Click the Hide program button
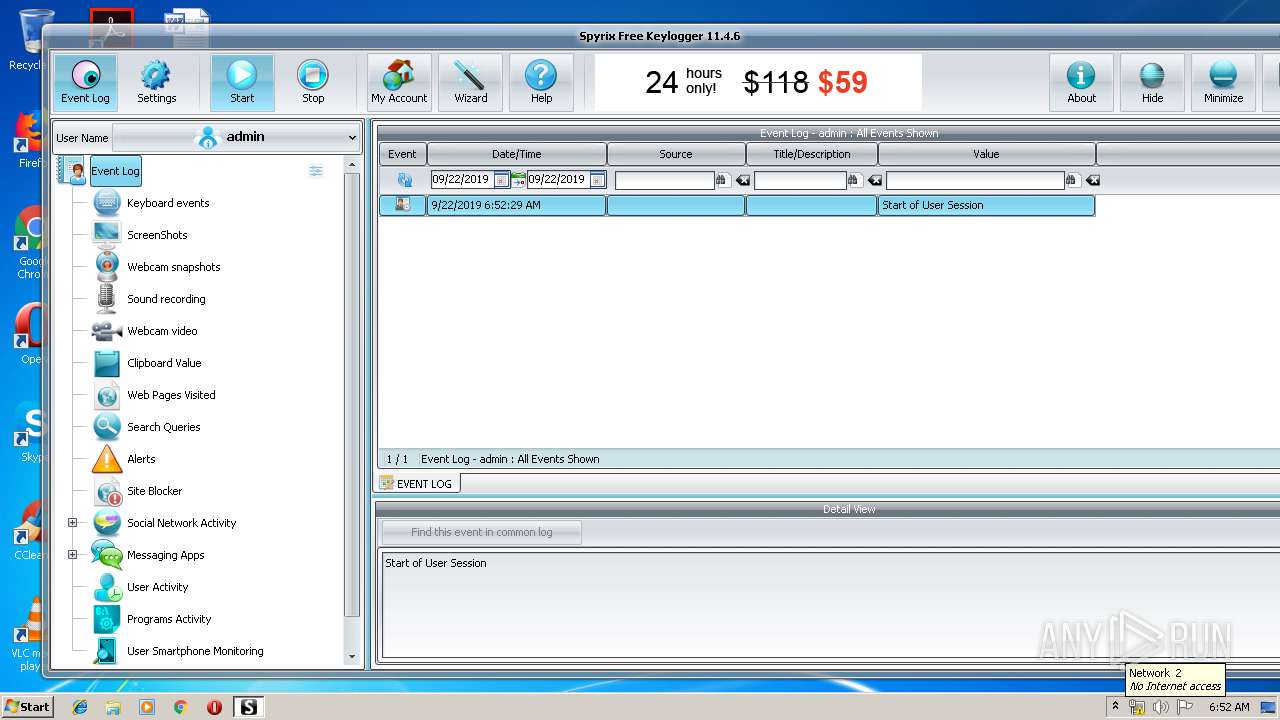Viewport: 1280px width, 720px height. [x=1152, y=82]
